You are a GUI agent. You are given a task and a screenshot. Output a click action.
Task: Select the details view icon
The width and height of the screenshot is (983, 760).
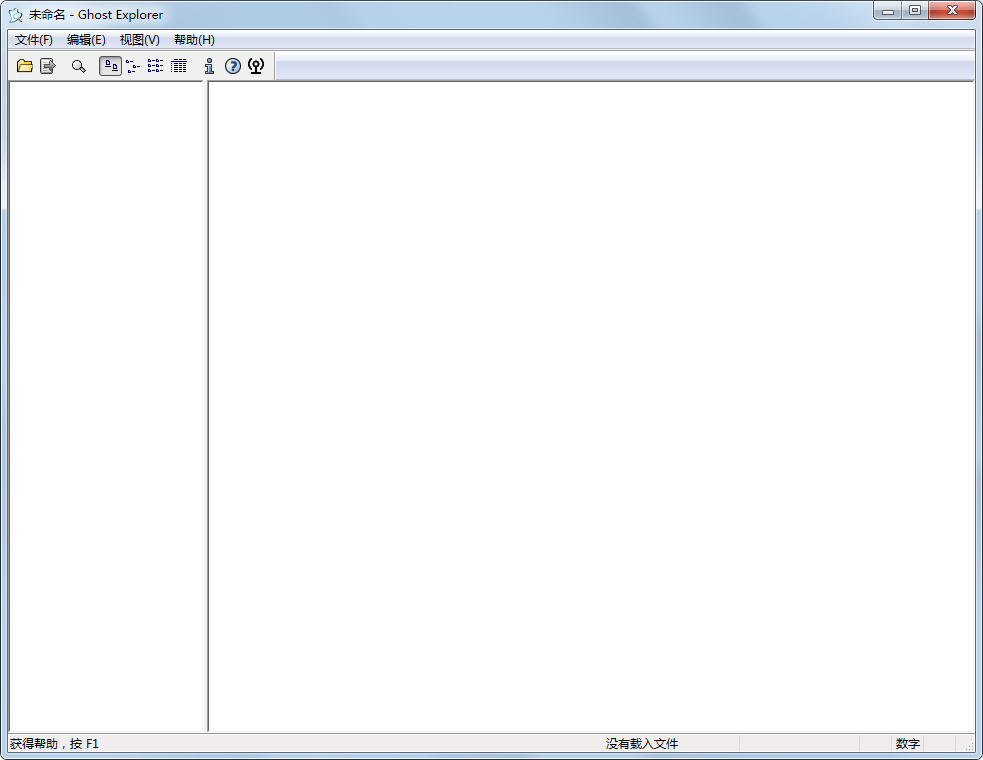pos(178,66)
